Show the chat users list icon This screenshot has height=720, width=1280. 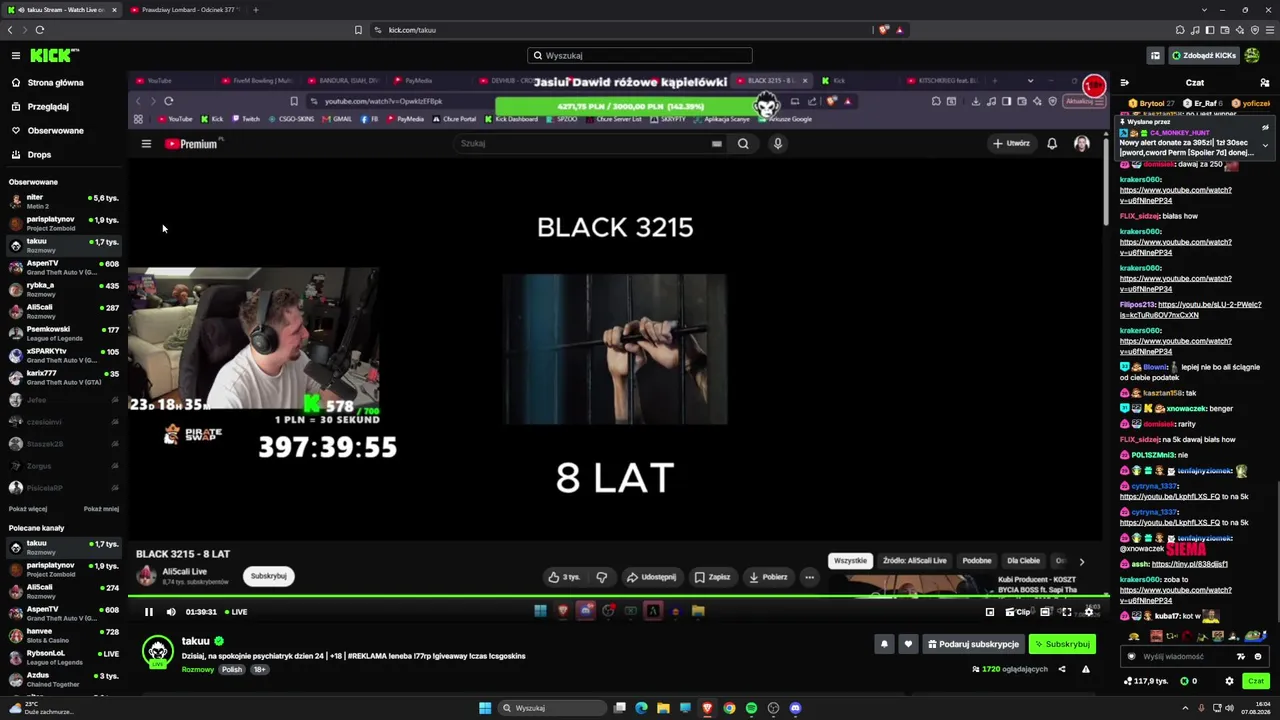[1265, 83]
